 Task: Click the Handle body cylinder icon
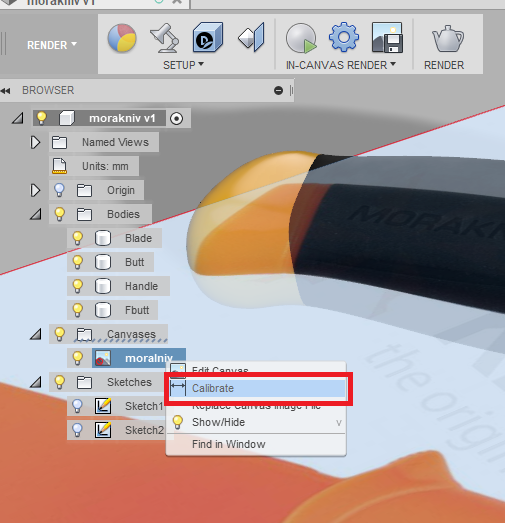coord(103,286)
